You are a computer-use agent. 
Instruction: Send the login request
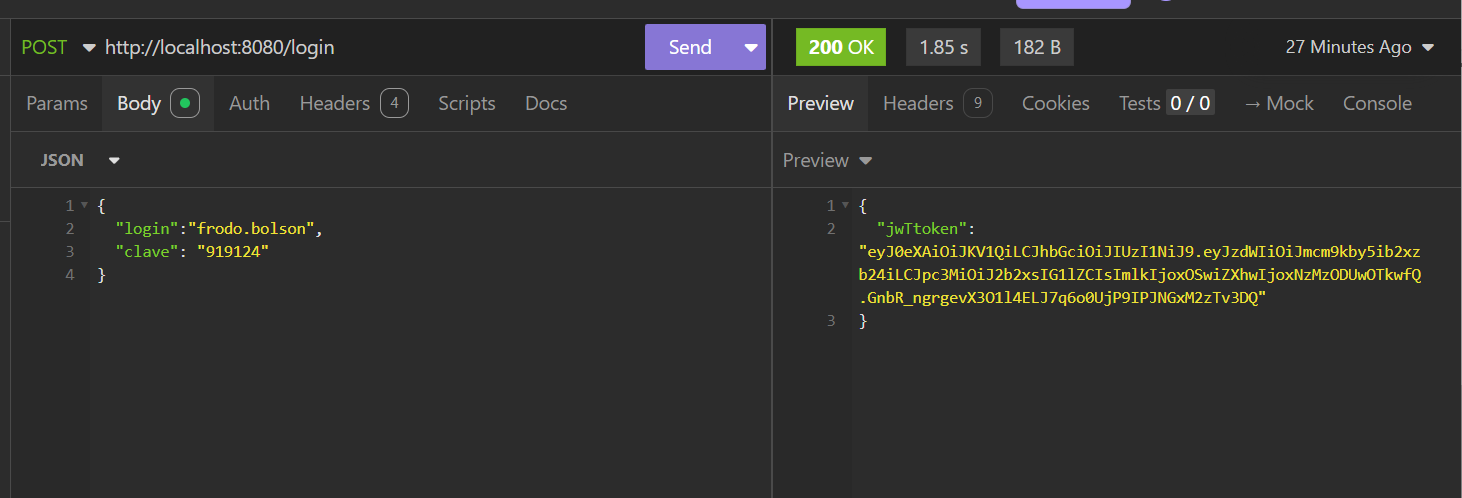click(690, 47)
